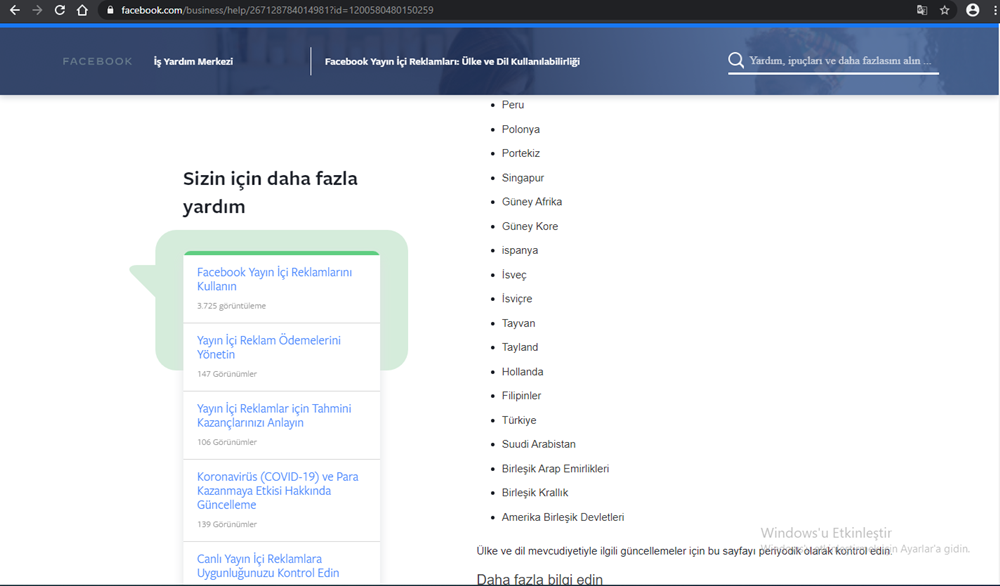Click Filipinler in the country list

coord(521,395)
